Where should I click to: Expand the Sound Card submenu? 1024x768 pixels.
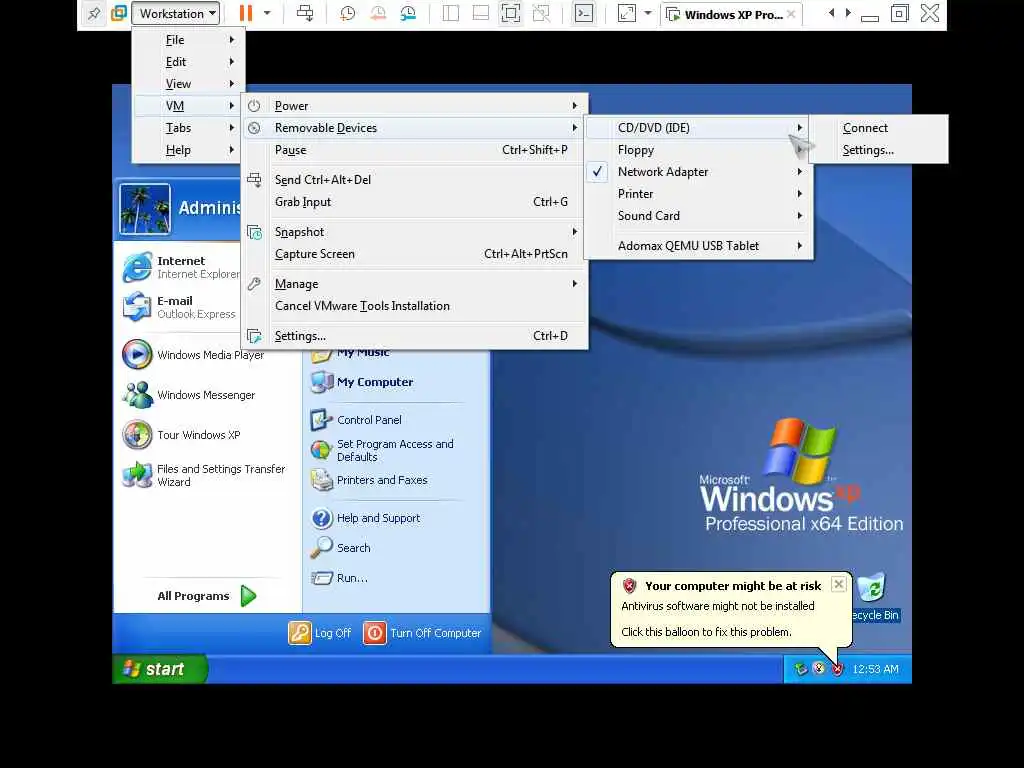(699, 216)
